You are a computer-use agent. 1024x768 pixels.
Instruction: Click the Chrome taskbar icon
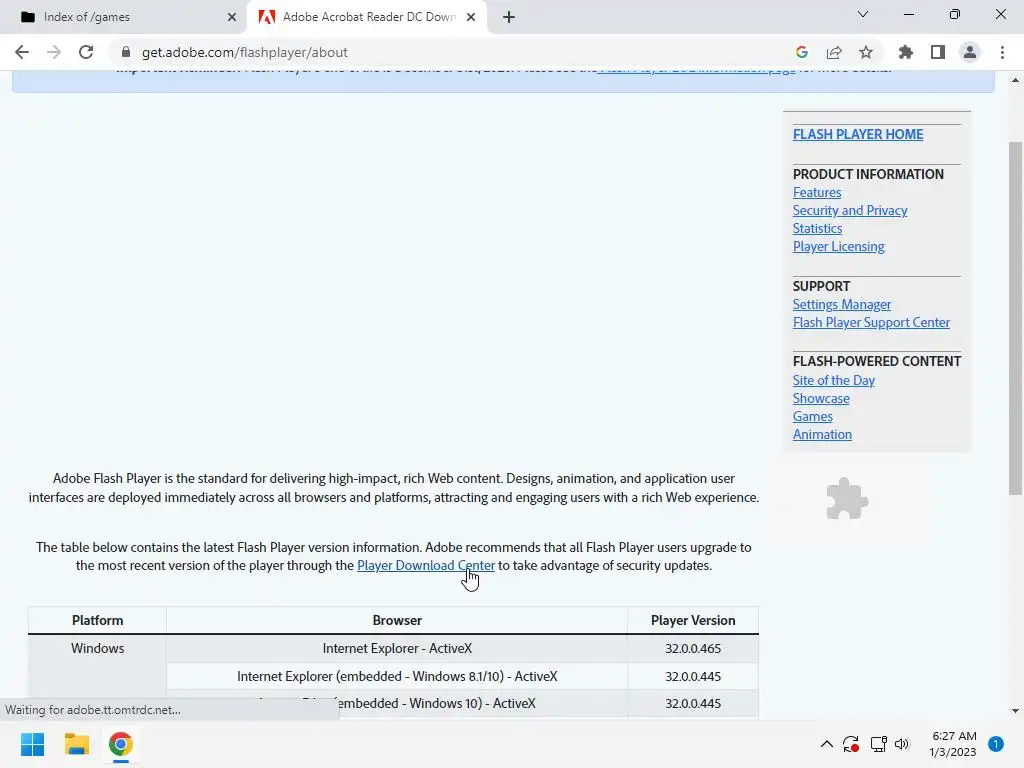[x=121, y=744]
